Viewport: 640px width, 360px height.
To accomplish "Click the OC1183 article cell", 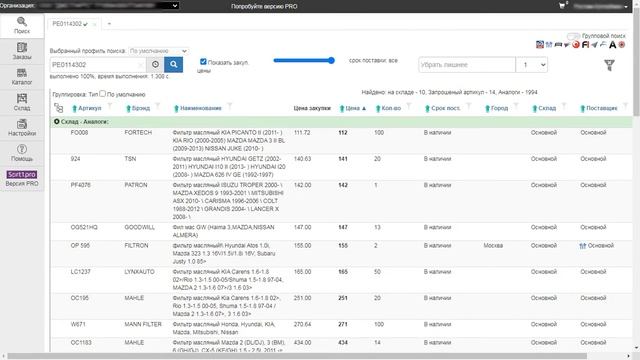I will [x=81, y=343].
